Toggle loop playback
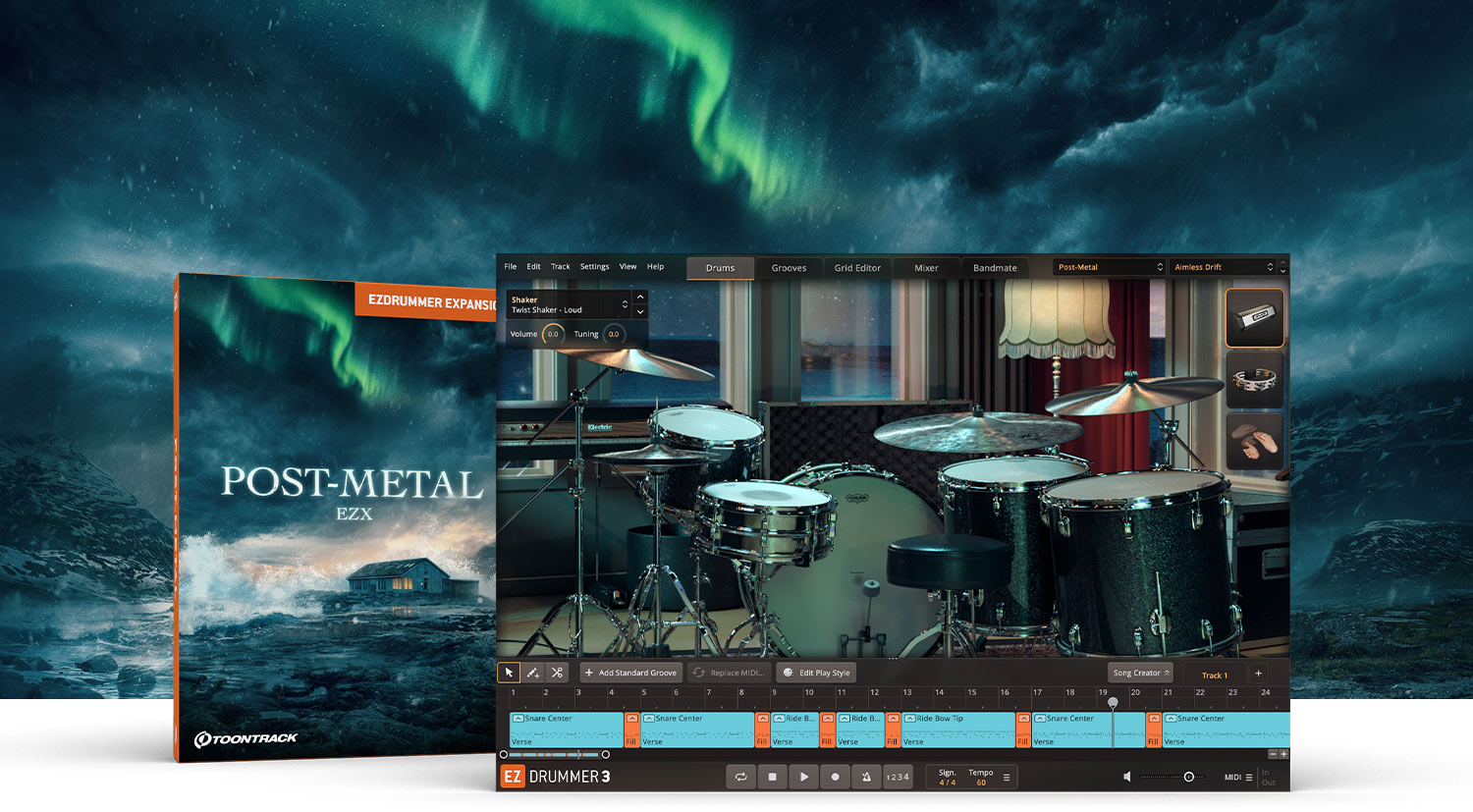 (741, 777)
